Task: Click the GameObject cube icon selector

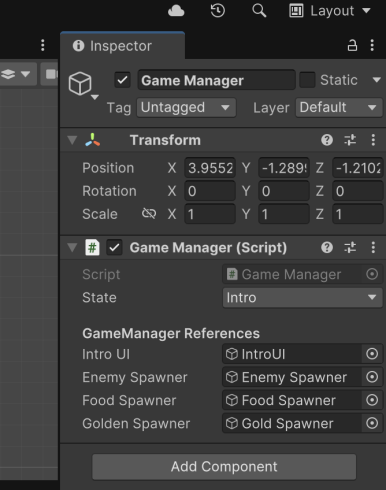Action: 82,85
